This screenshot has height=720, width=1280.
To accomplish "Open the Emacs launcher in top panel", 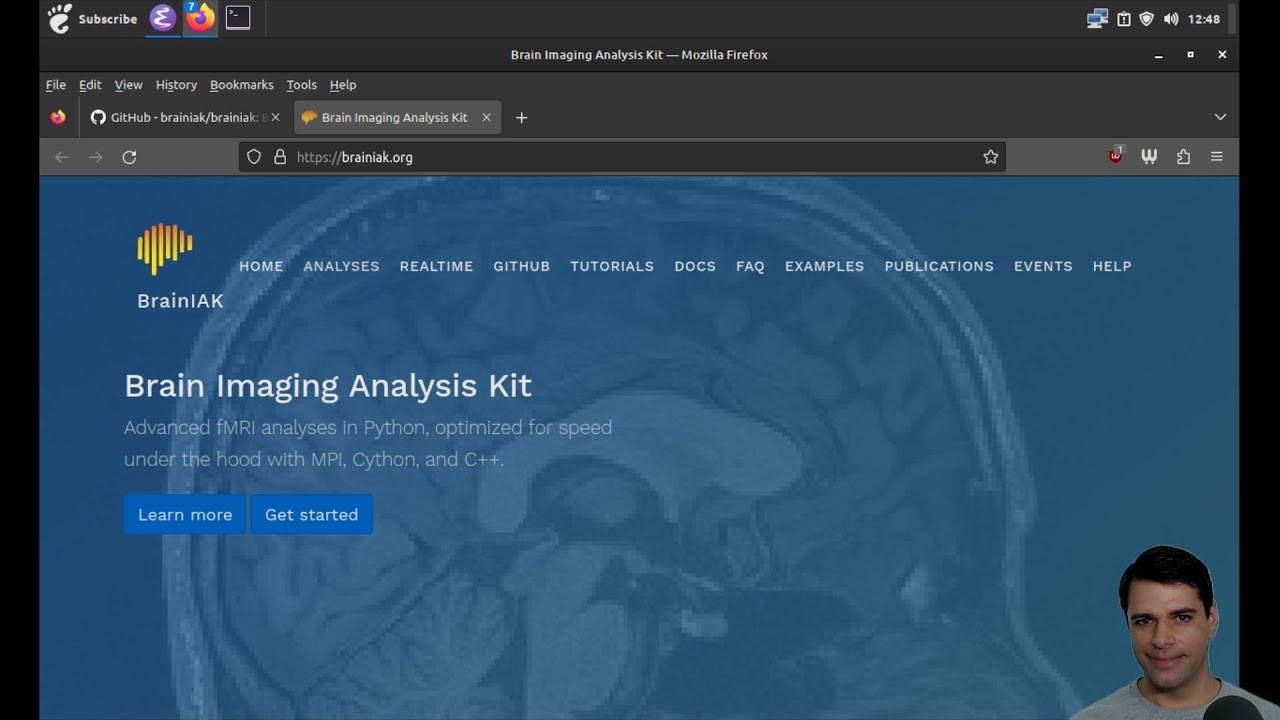I will click(x=162, y=18).
